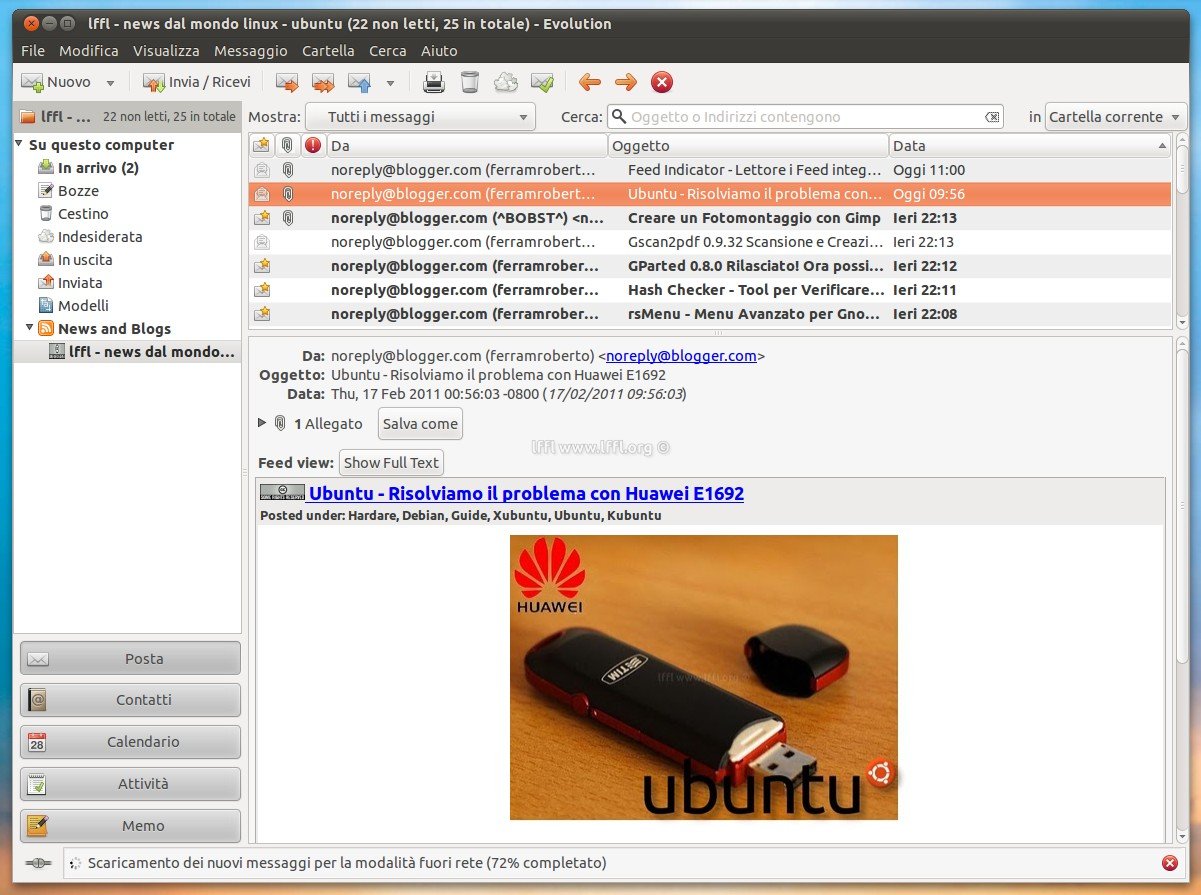Viewport: 1201px width, 895px height.
Task: Collapse 'News and Blogs' tree node
Action: (30, 328)
